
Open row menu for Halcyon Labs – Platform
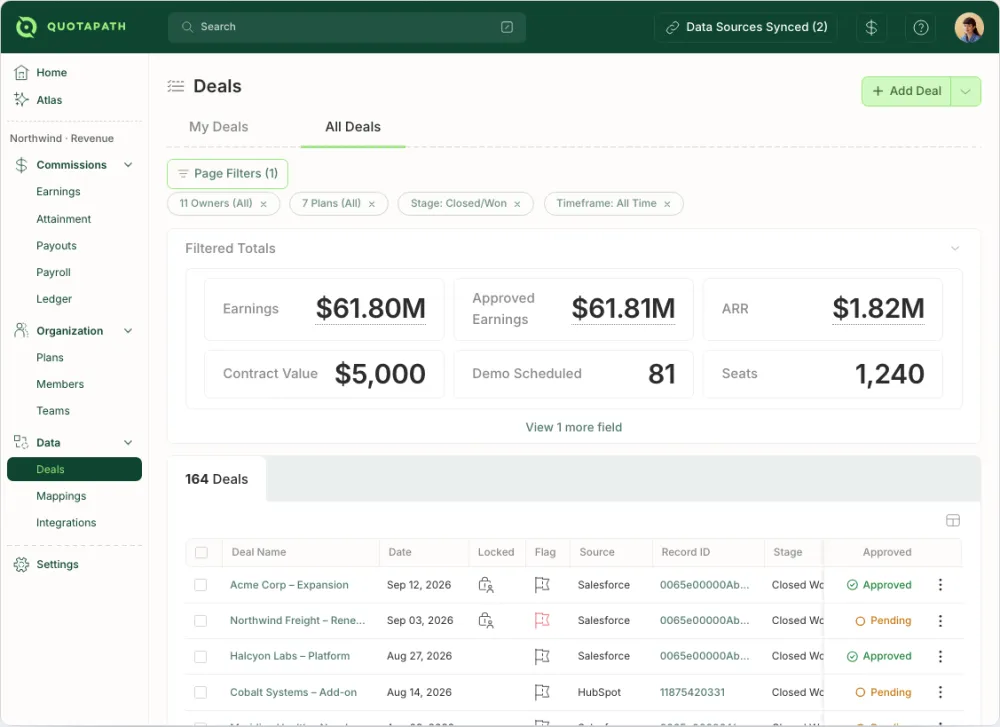(940, 656)
